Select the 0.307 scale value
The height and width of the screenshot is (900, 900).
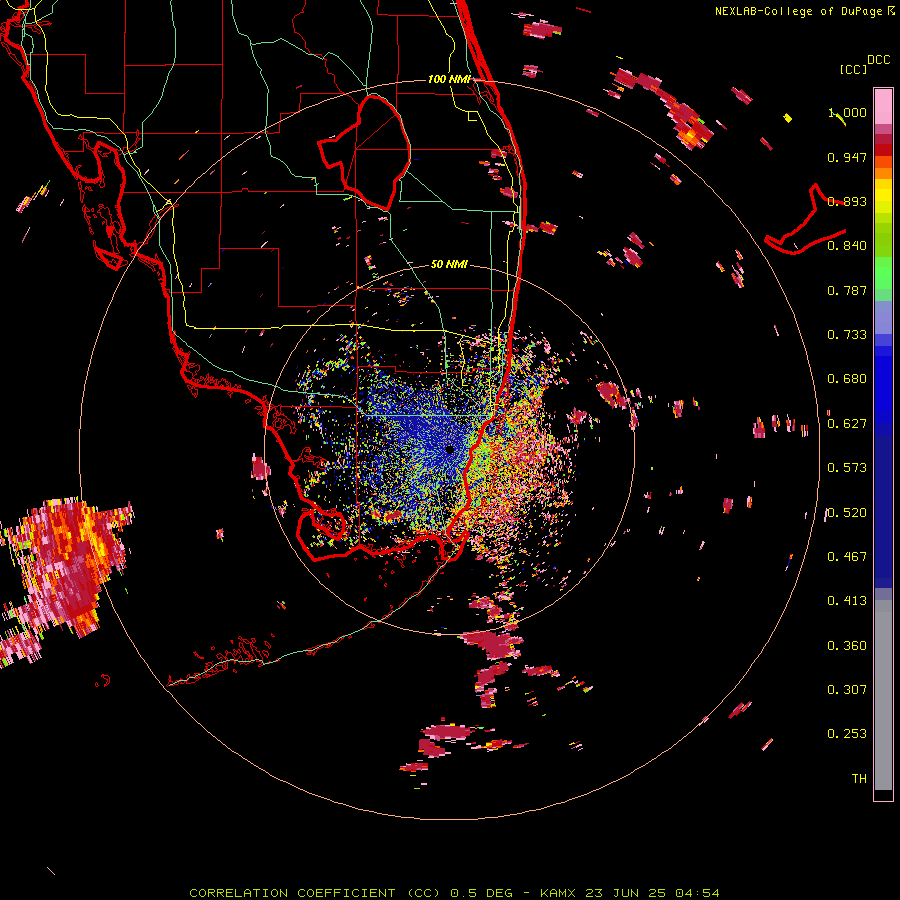click(x=847, y=690)
